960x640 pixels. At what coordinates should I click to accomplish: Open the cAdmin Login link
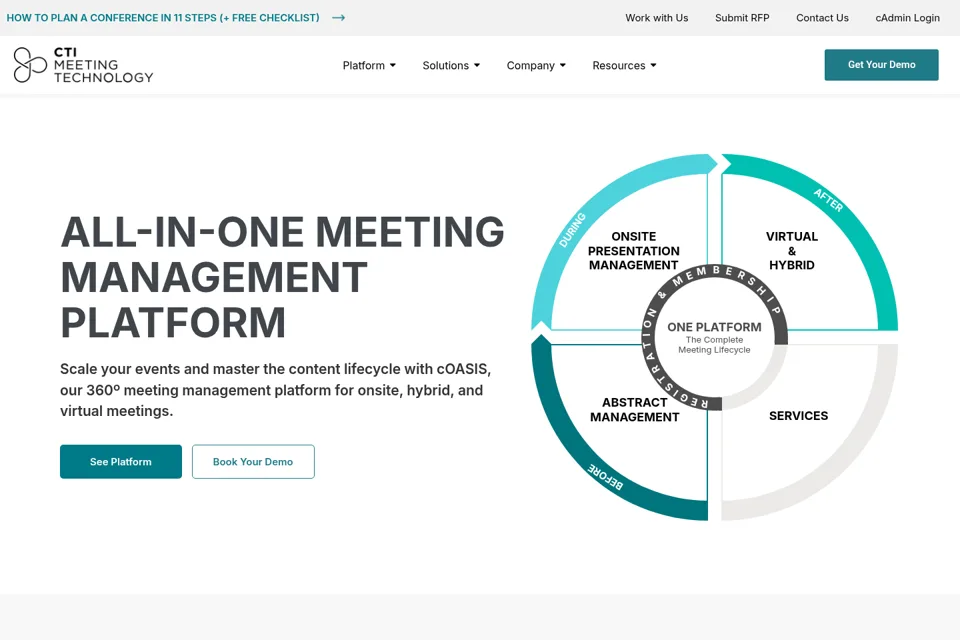pos(907,18)
